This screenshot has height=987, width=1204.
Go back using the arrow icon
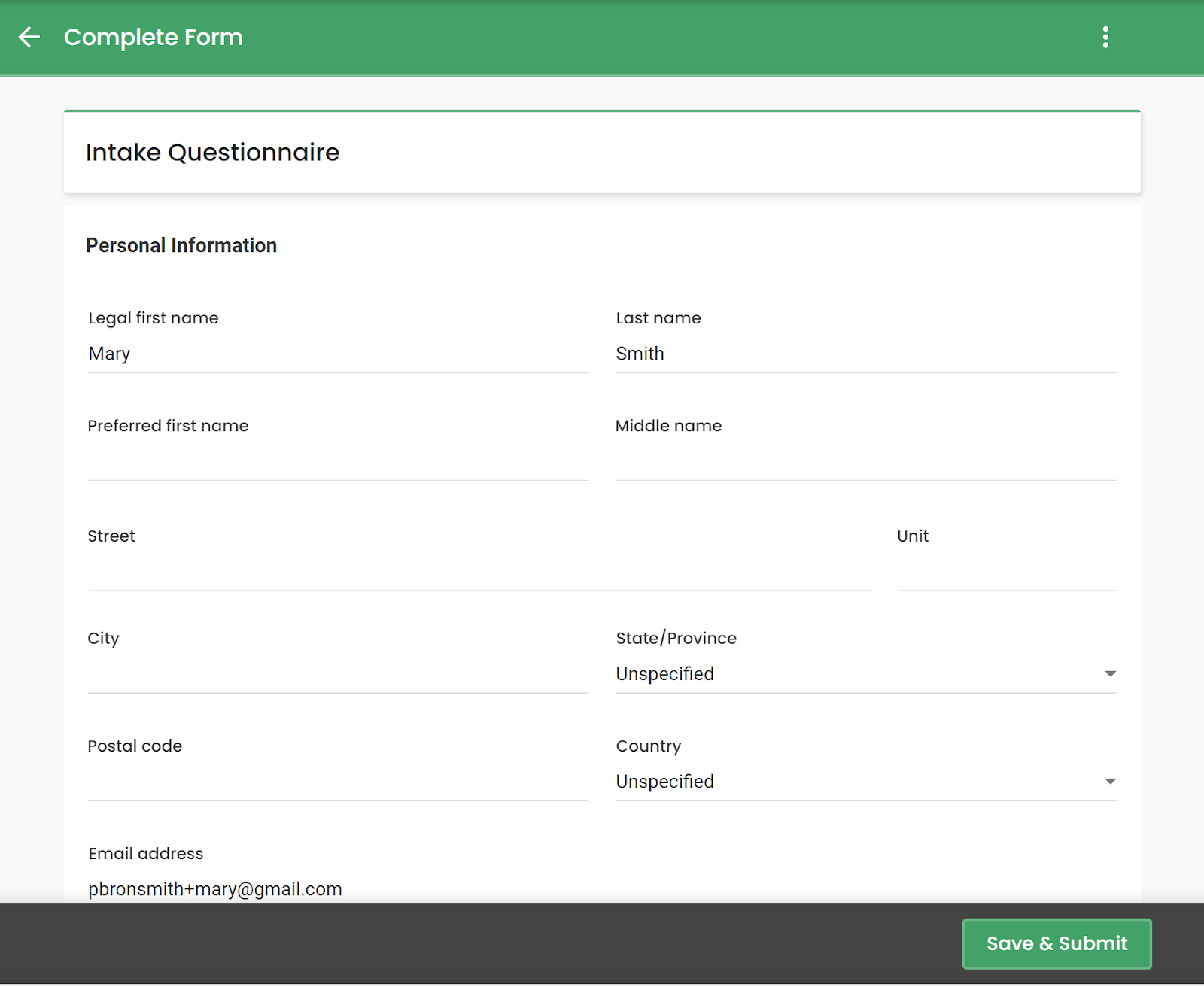(29, 37)
